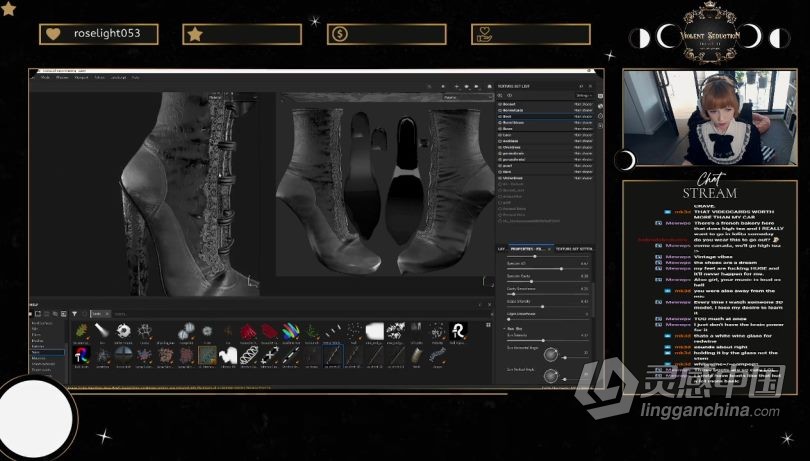Screen dimensions: 810x461
Task: Select the Brushes shelf category
Action: click(37, 341)
